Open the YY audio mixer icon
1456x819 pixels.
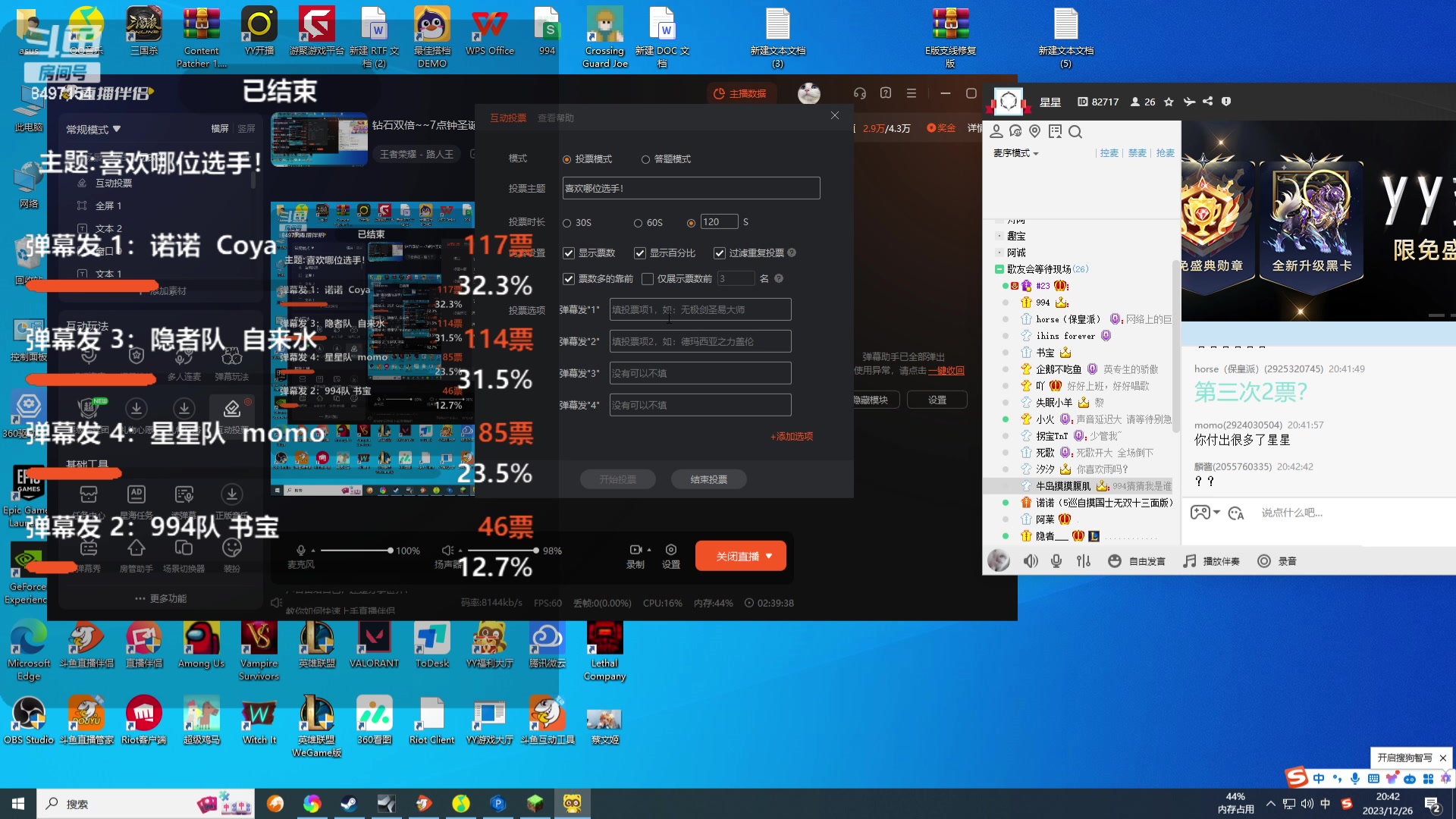1084,561
